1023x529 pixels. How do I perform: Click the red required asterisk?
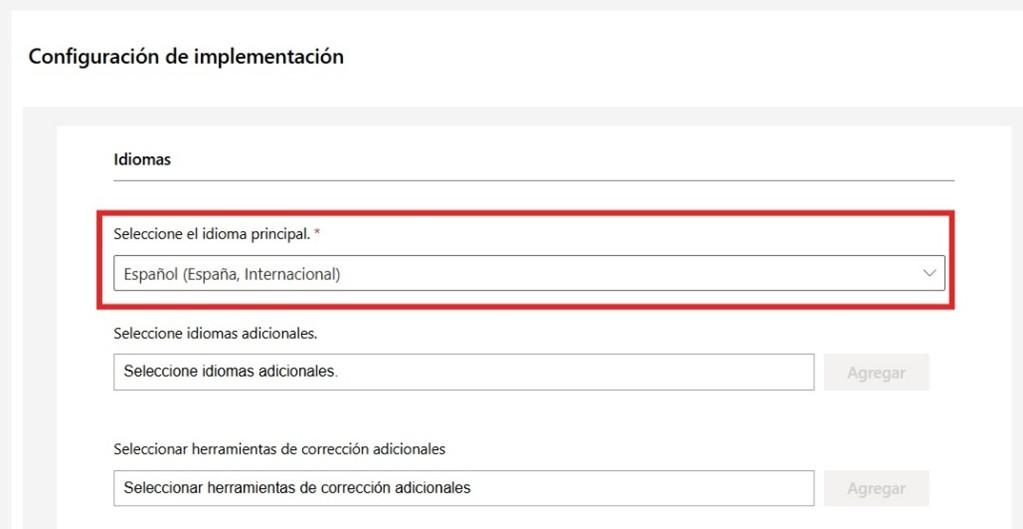317,233
